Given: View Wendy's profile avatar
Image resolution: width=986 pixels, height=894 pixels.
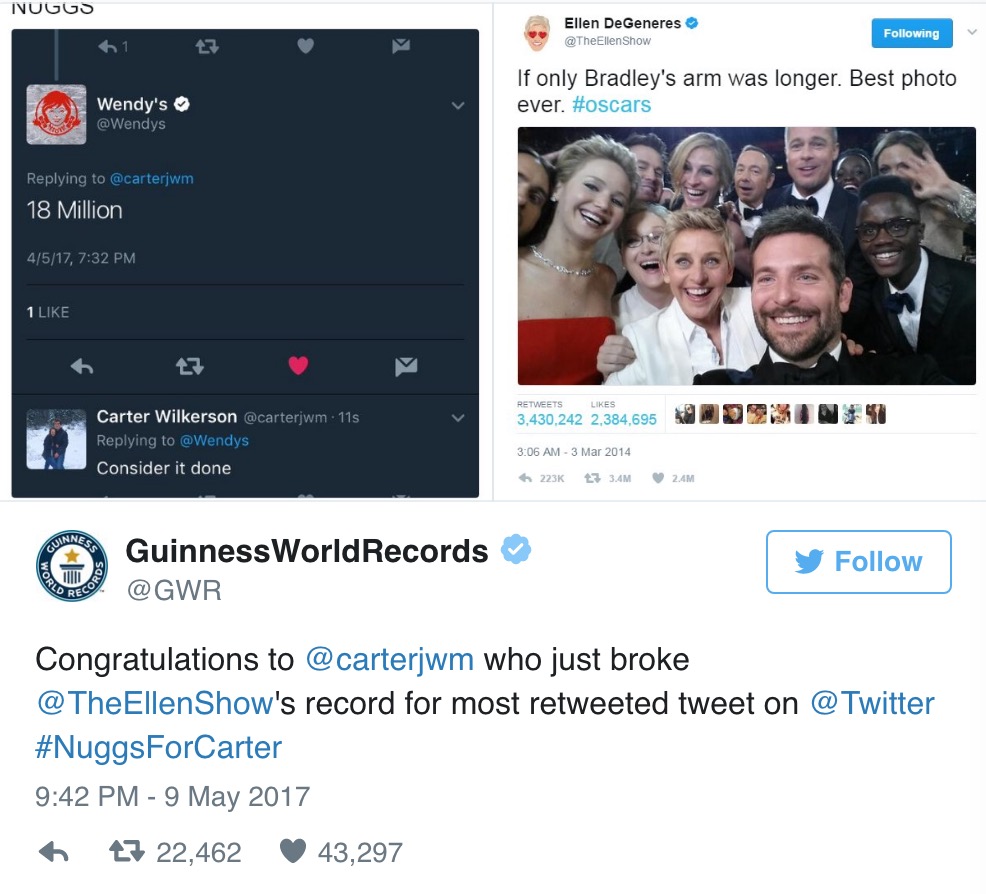Looking at the screenshot, I should [x=56, y=114].
